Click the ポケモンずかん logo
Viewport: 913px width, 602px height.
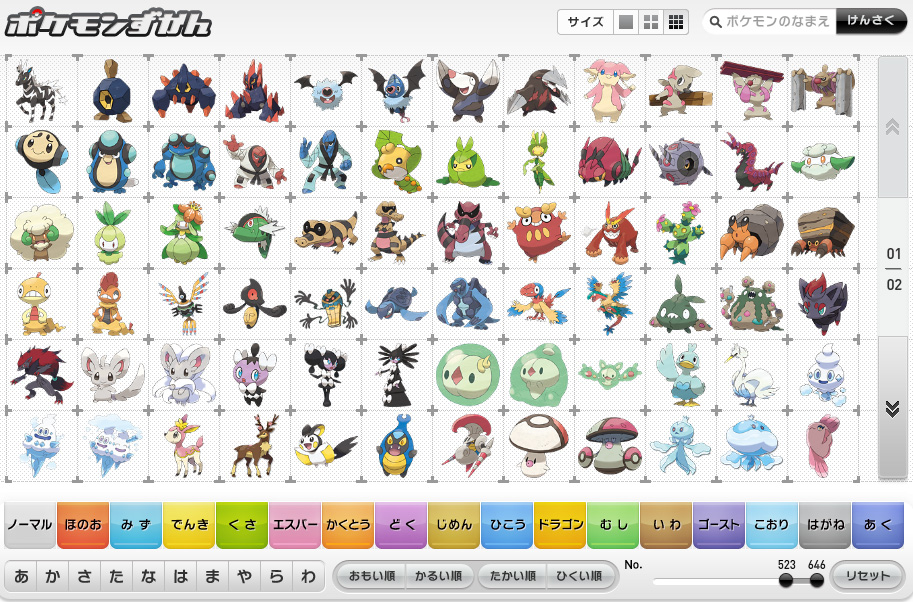coord(108,23)
